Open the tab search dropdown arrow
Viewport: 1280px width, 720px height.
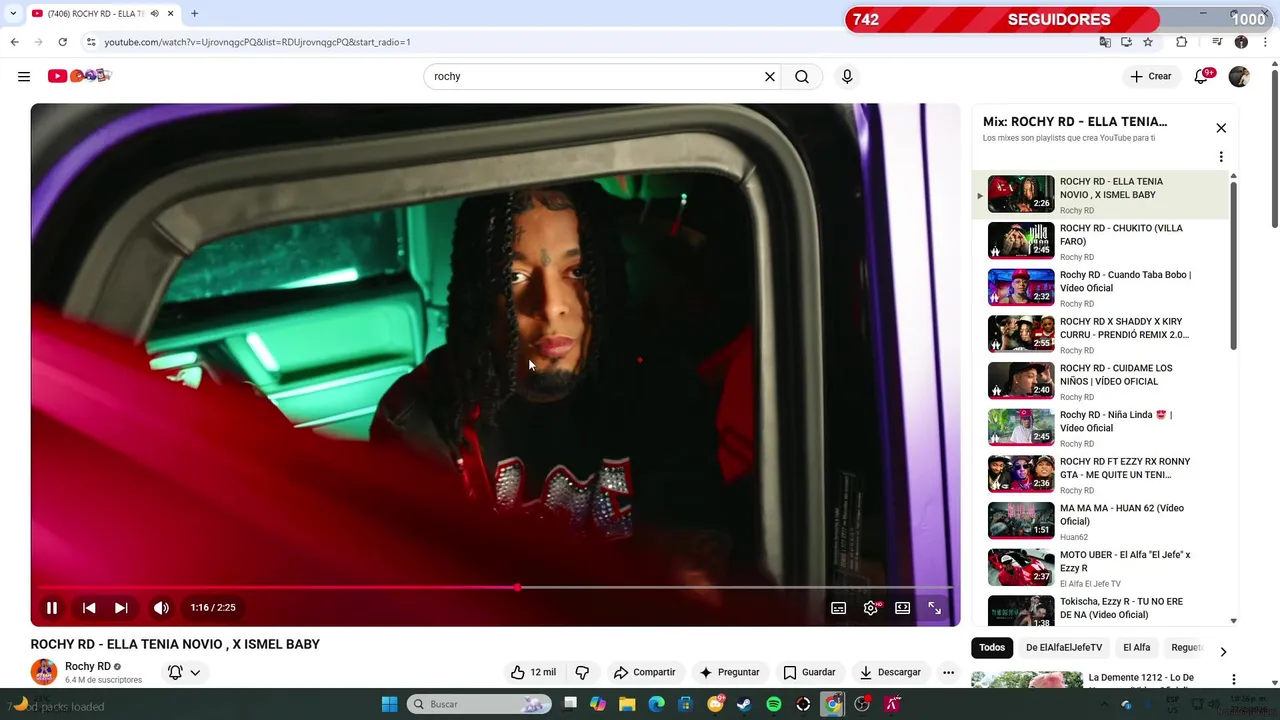pos(13,13)
